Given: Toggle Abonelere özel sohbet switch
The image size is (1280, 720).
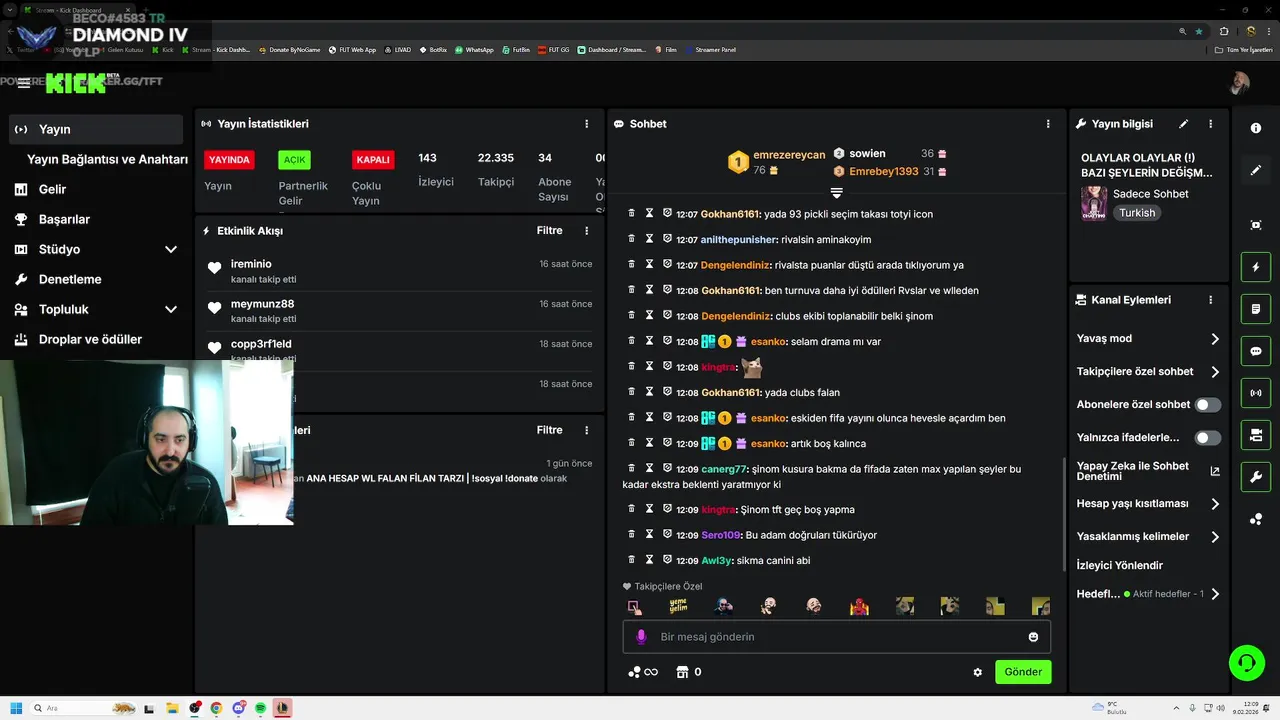Looking at the screenshot, I should pos(1208,405).
